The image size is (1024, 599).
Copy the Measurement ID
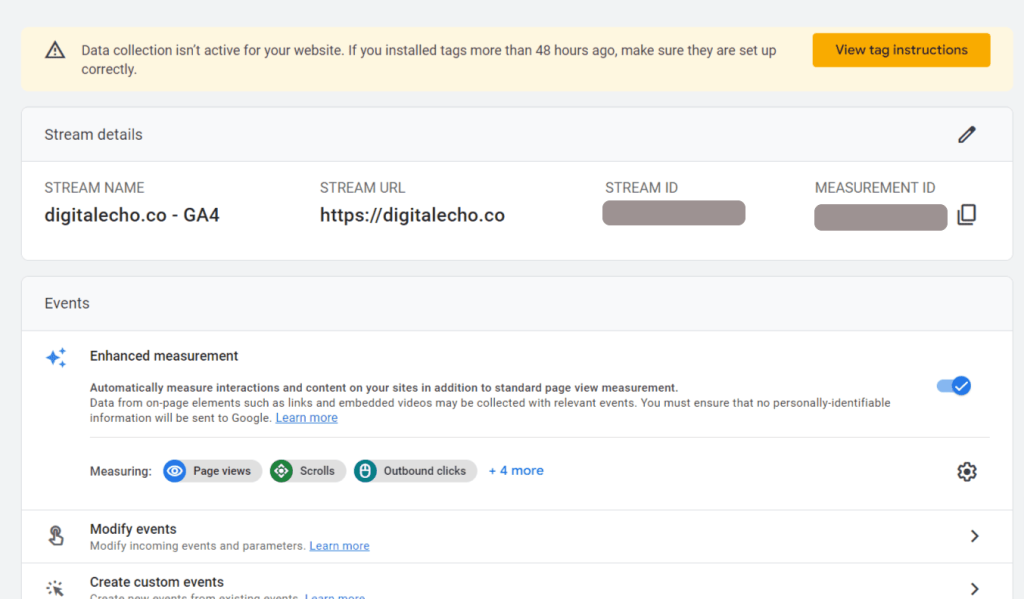[967, 215]
